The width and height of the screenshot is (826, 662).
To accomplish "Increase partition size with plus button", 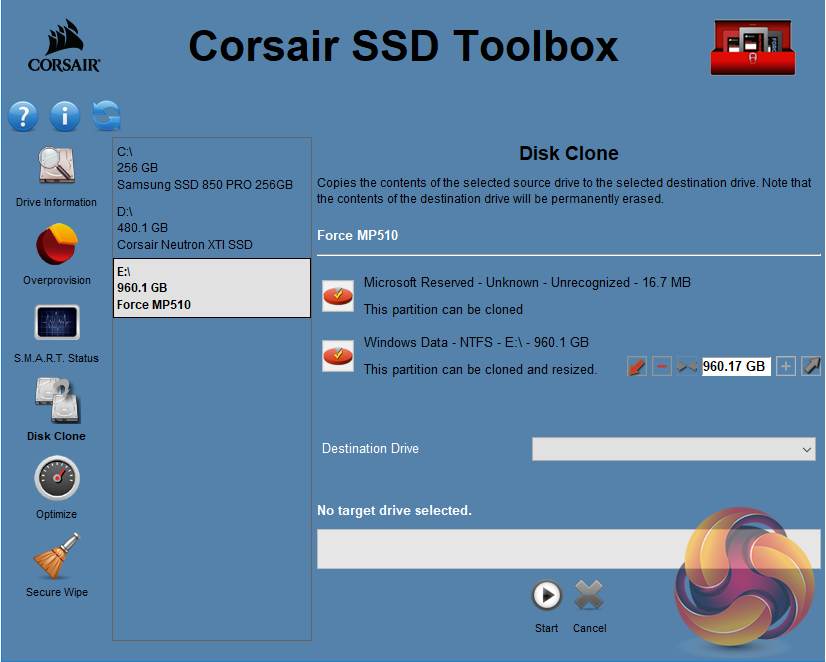I will (x=786, y=367).
